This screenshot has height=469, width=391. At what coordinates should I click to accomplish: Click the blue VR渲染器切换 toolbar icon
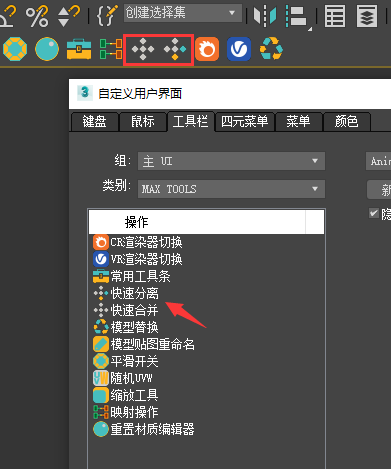(x=239, y=49)
